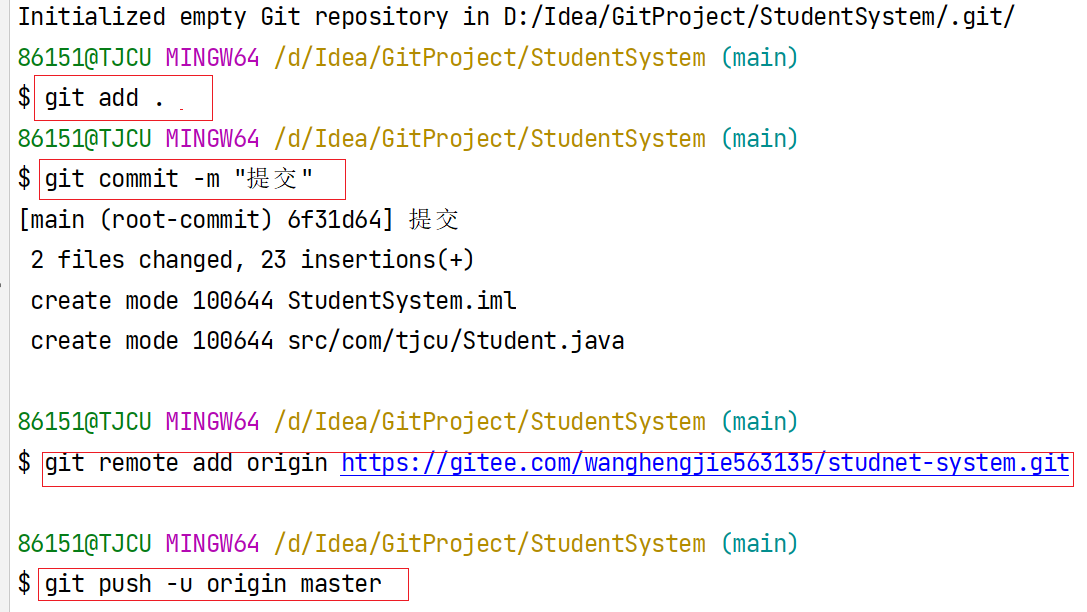The image size is (1087, 612).
Task: Click the dollar prompt before git add
Action: [x=25, y=98]
